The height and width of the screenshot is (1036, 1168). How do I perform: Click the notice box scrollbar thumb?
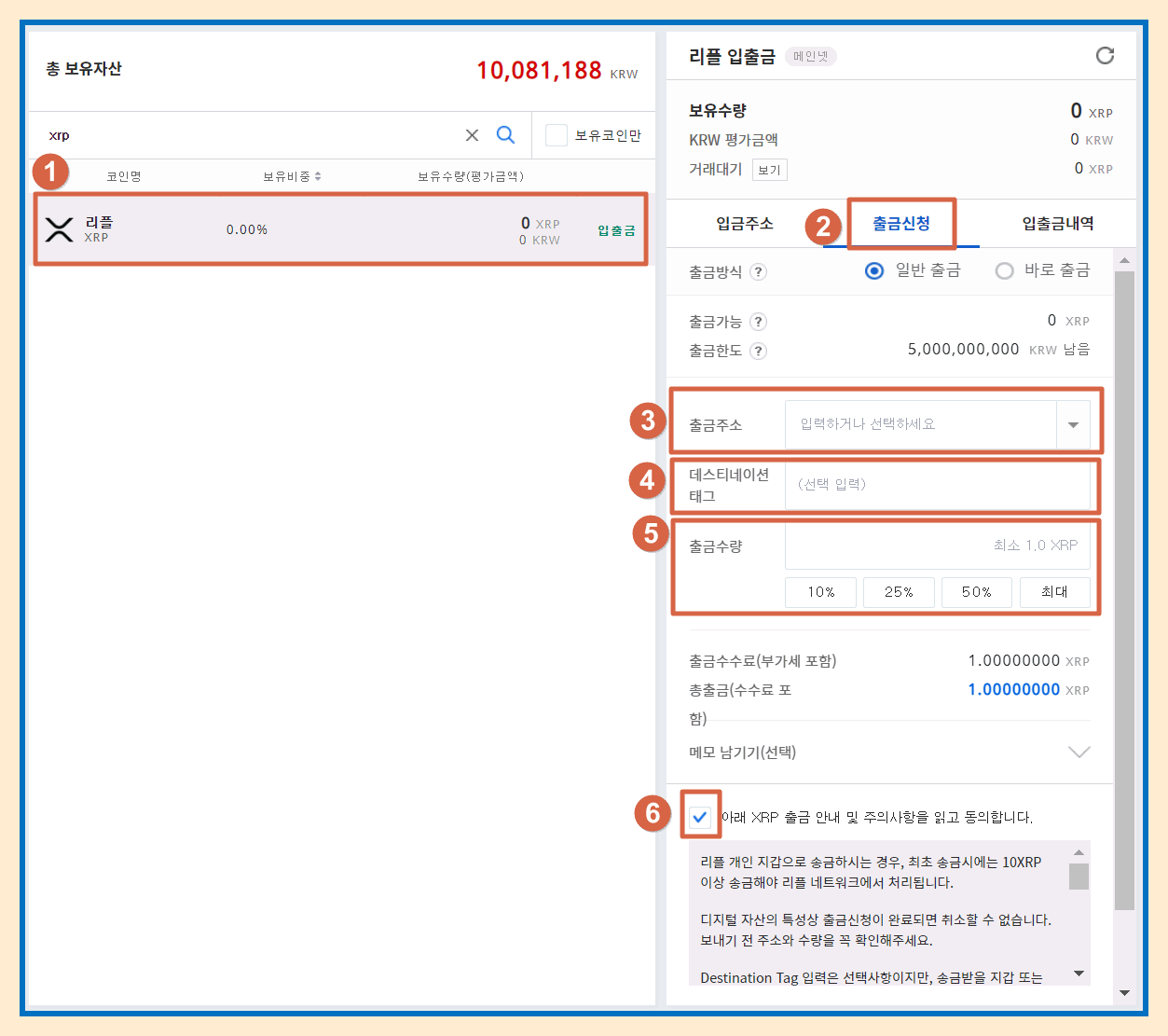[x=1079, y=877]
